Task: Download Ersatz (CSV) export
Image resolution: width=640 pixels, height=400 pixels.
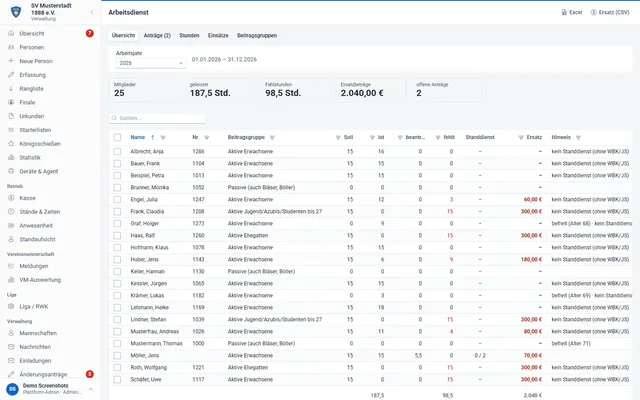Action: [610, 12]
